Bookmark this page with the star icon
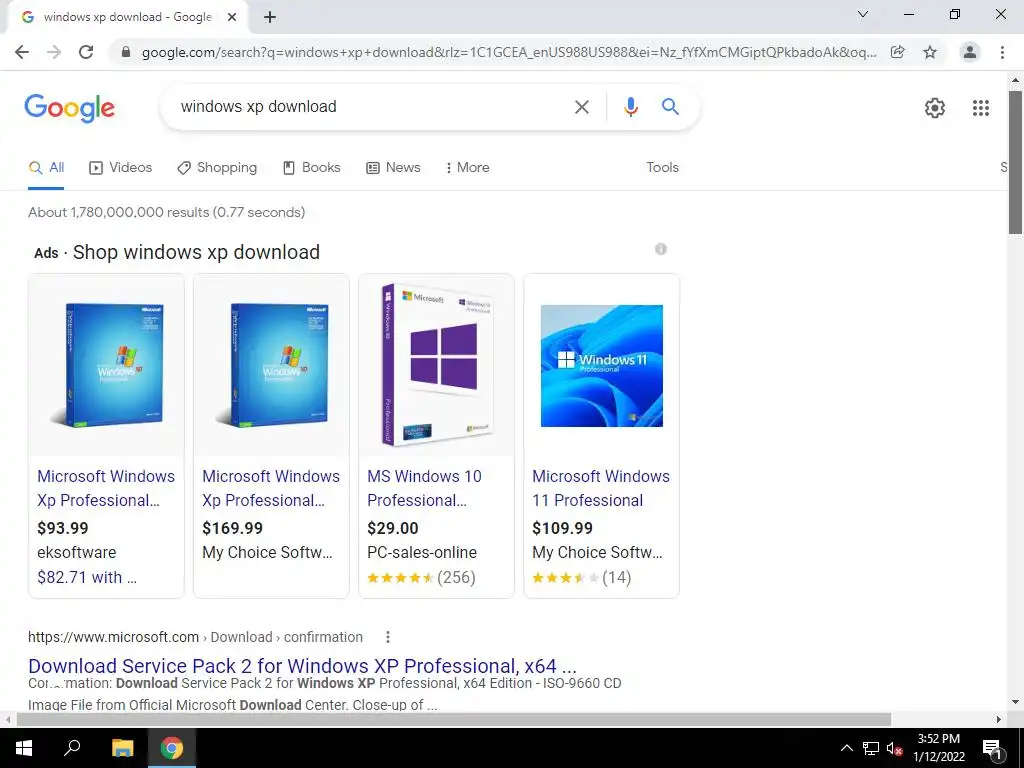Screen dimensions: 1024x768 930,52
